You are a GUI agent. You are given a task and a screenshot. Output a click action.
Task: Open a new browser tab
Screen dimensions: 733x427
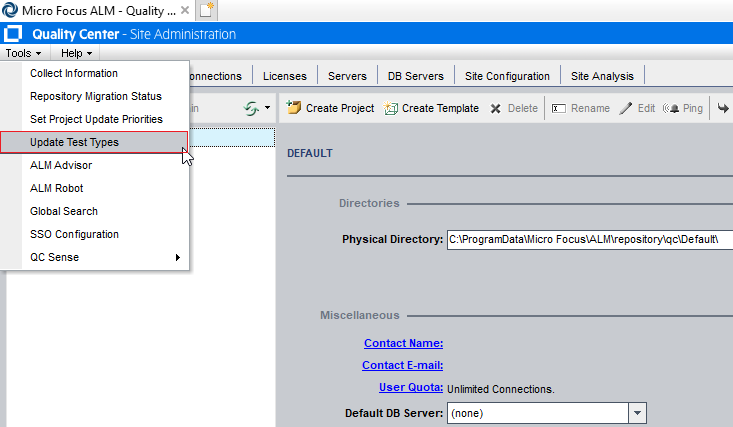[x=207, y=10]
